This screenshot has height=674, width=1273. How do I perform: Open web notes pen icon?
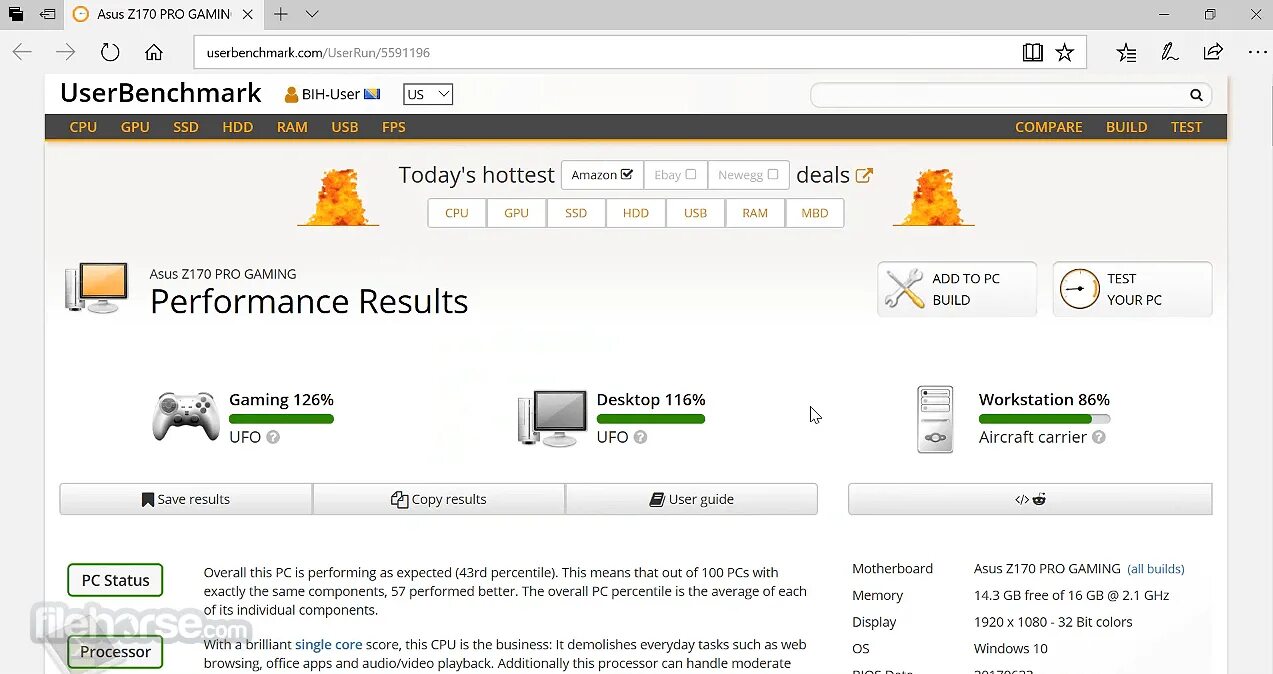click(1170, 52)
